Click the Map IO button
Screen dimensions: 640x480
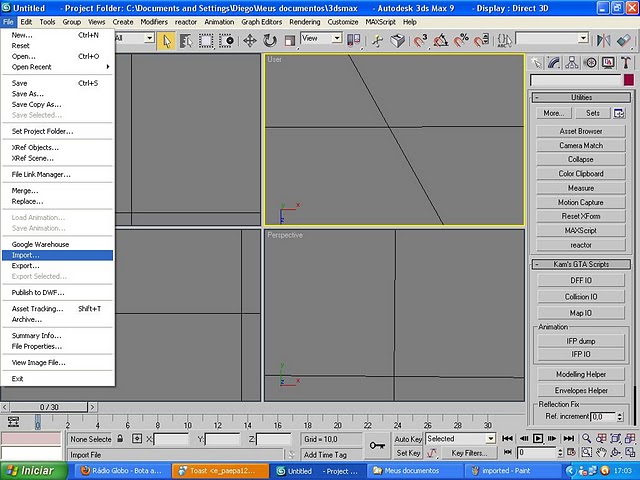581,313
